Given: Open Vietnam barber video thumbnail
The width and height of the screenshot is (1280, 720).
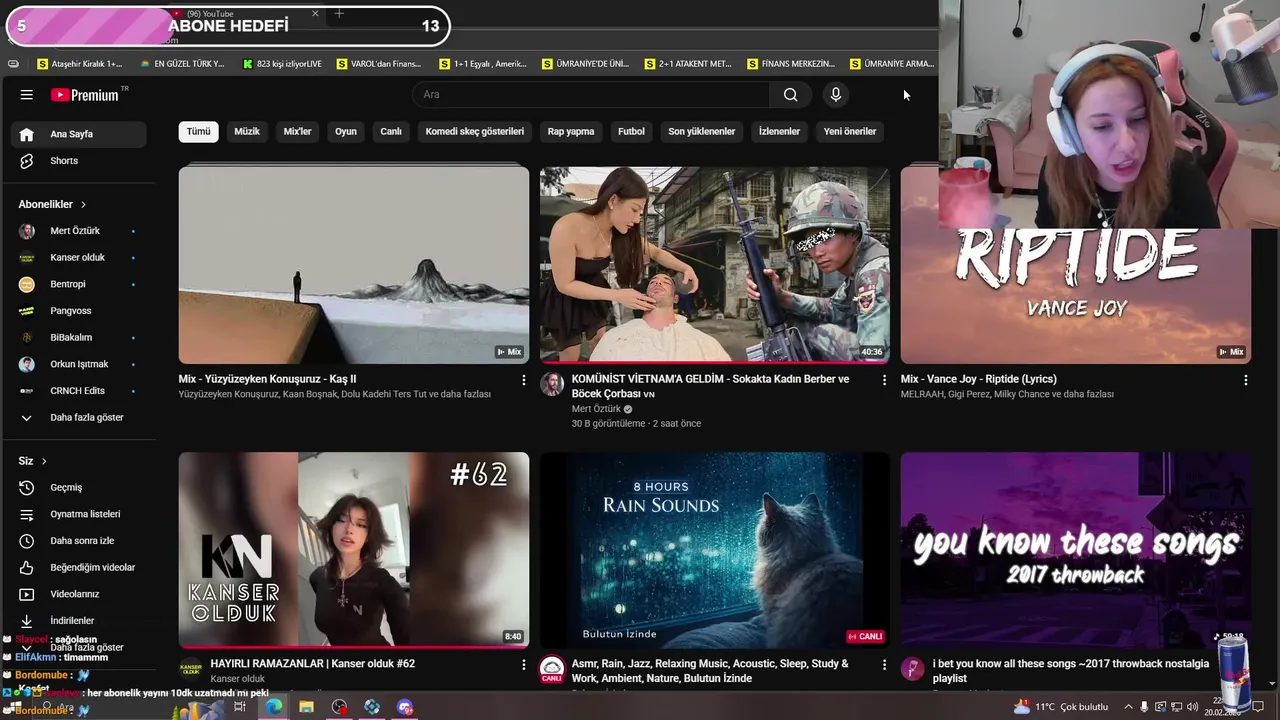Looking at the screenshot, I should coord(715,265).
